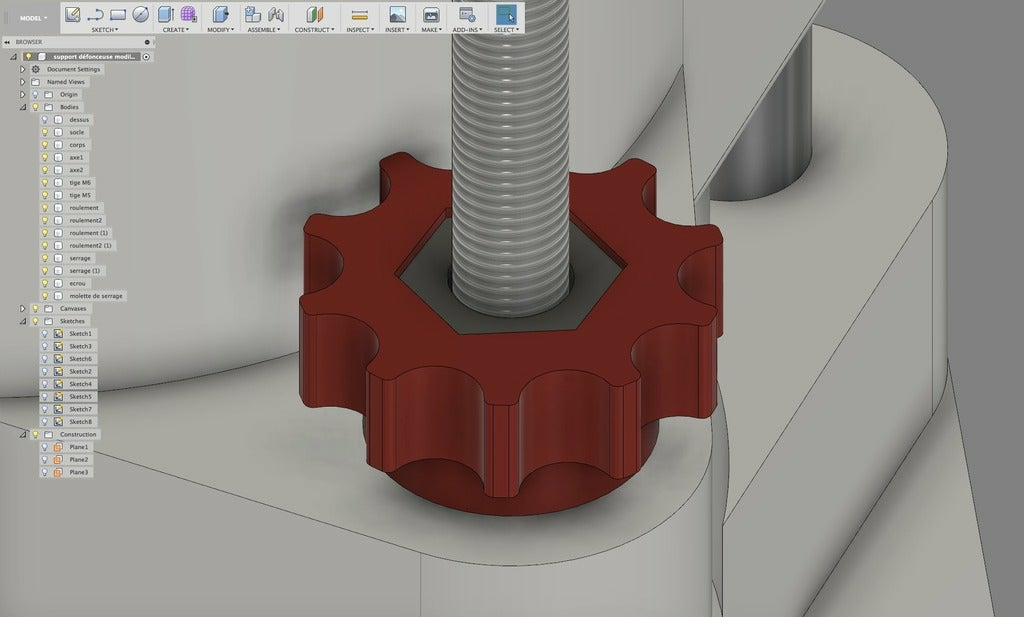Screen dimensions: 1024x617
Task: Open the INSERT menu
Action: (x=397, y=29)
